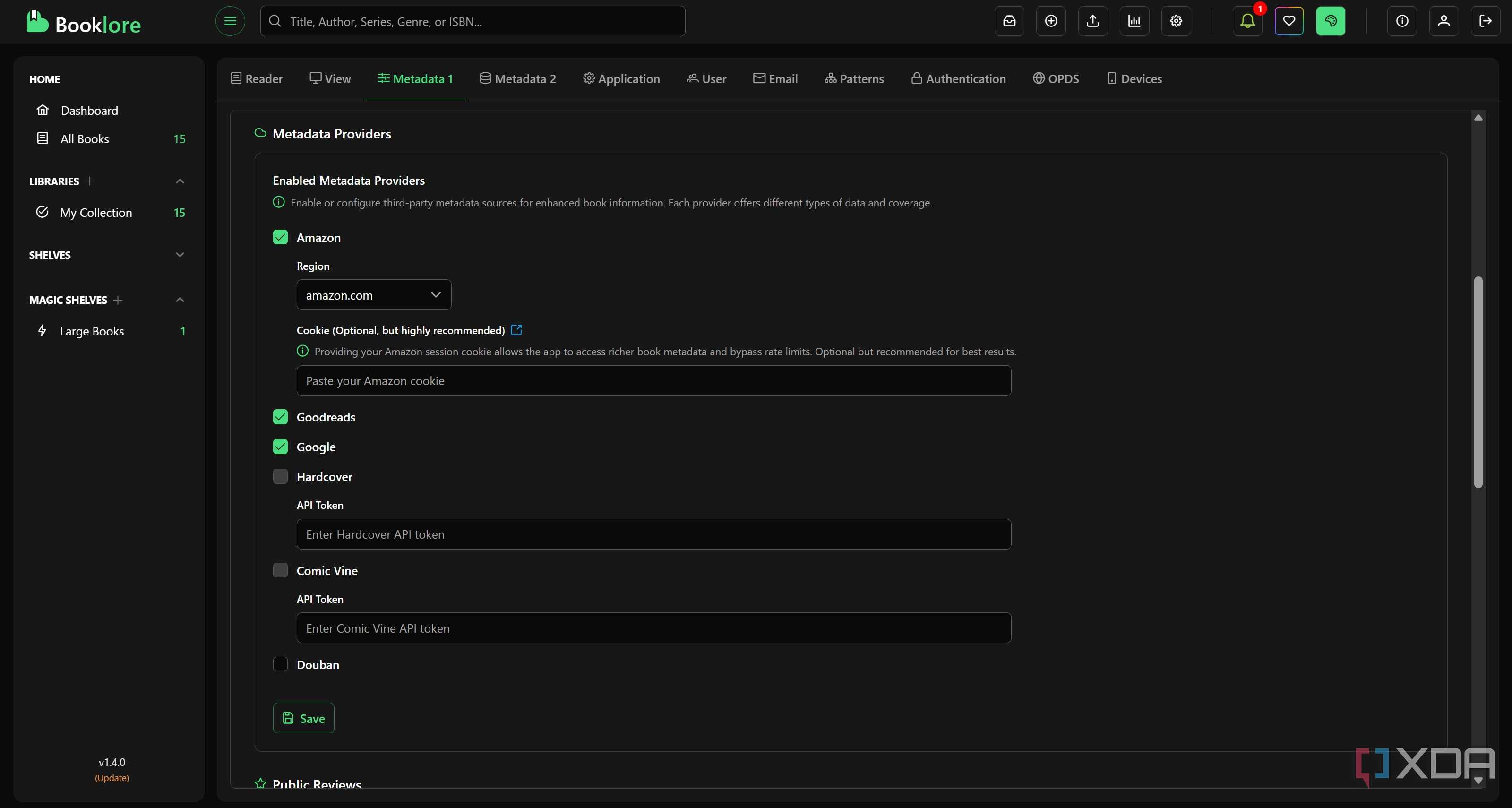
Task: Click the (Update) version link
Action: point(112,777)
